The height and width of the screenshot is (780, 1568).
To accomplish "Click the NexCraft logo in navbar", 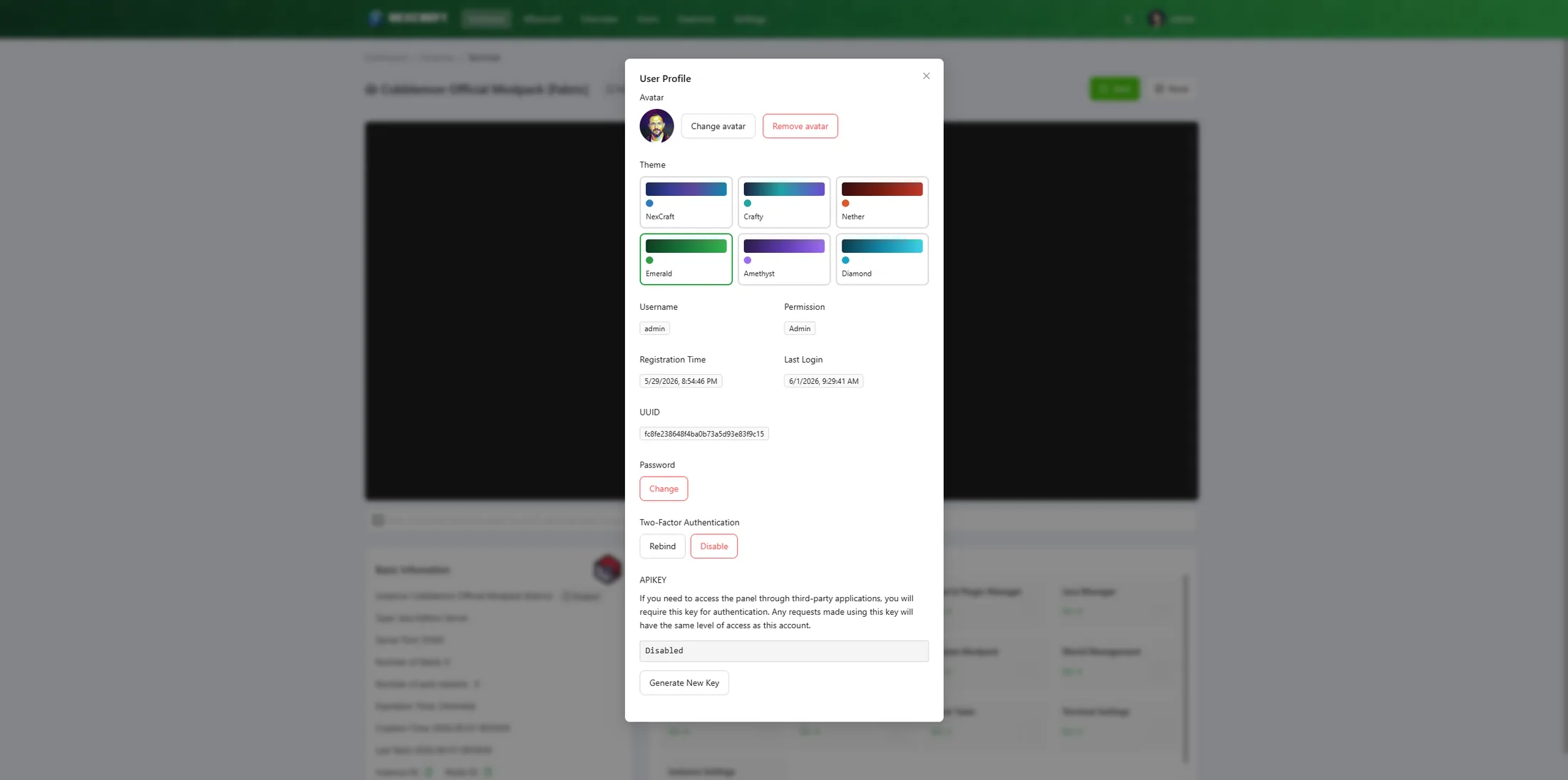I will coord(408,18).
